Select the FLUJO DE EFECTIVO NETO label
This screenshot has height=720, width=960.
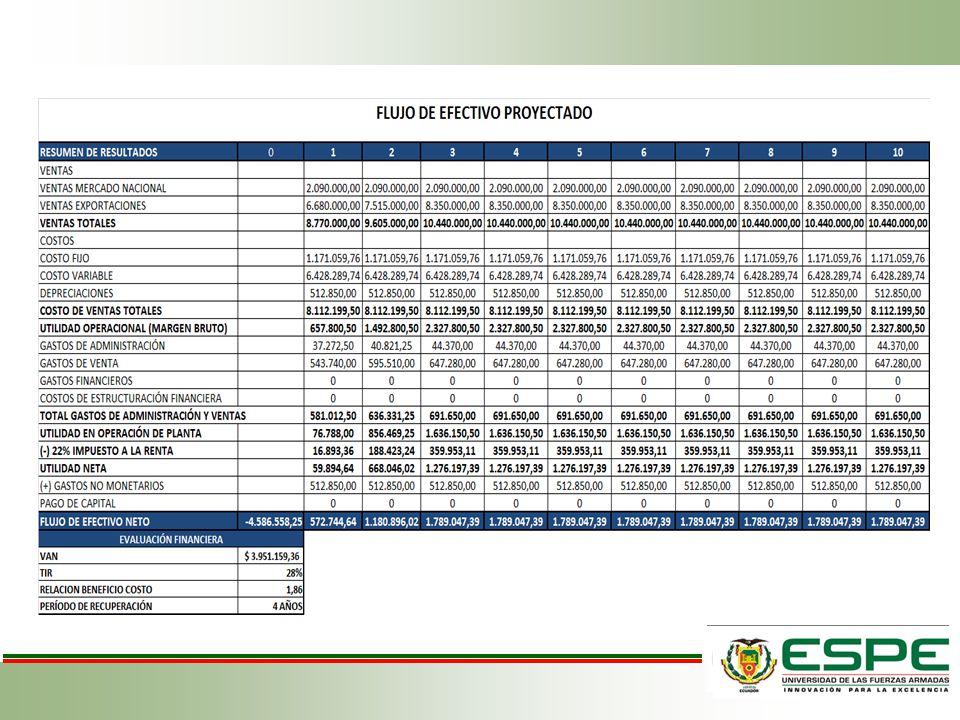click(95, 522)
